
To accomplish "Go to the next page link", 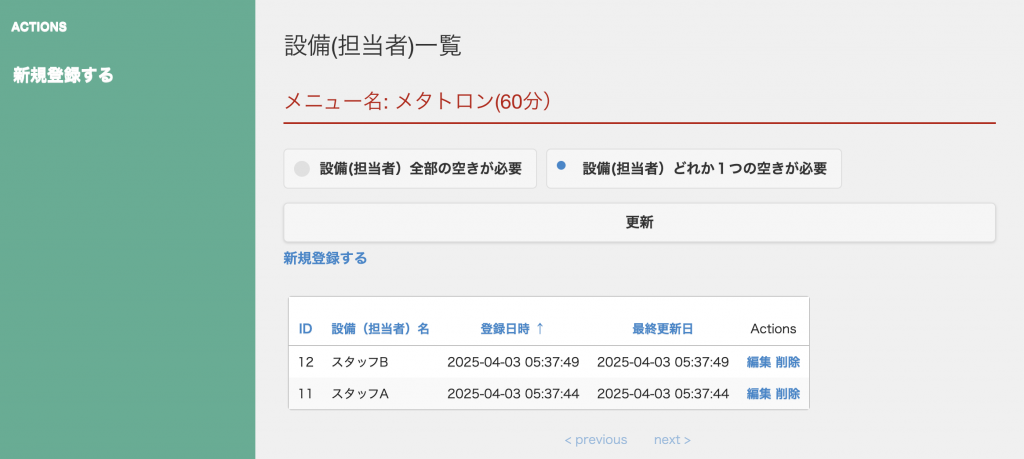I will click(672, 440).
